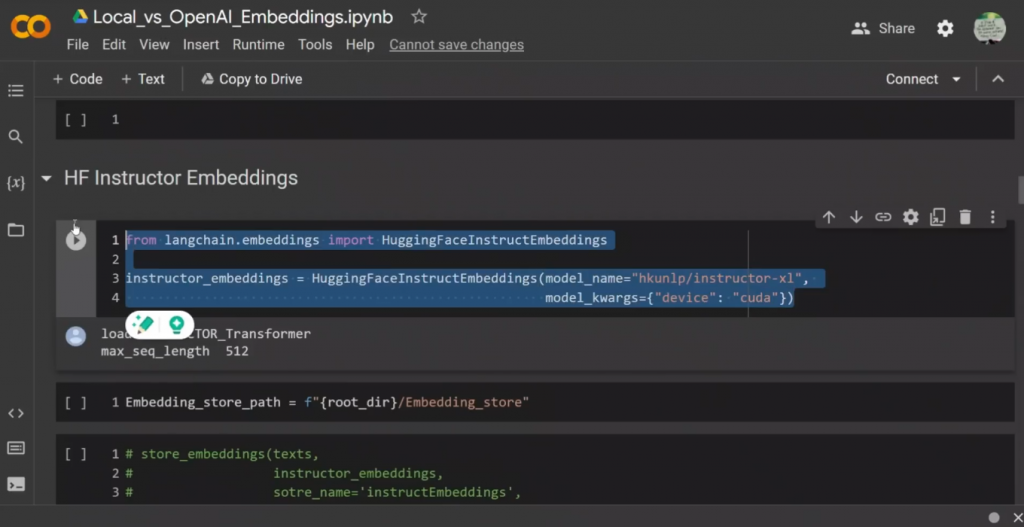Image resolution: width=1024 pixels, height=527 pixels.
Task: Expand the Connect runtime options dropdown
Action: [x=956, y=79]
